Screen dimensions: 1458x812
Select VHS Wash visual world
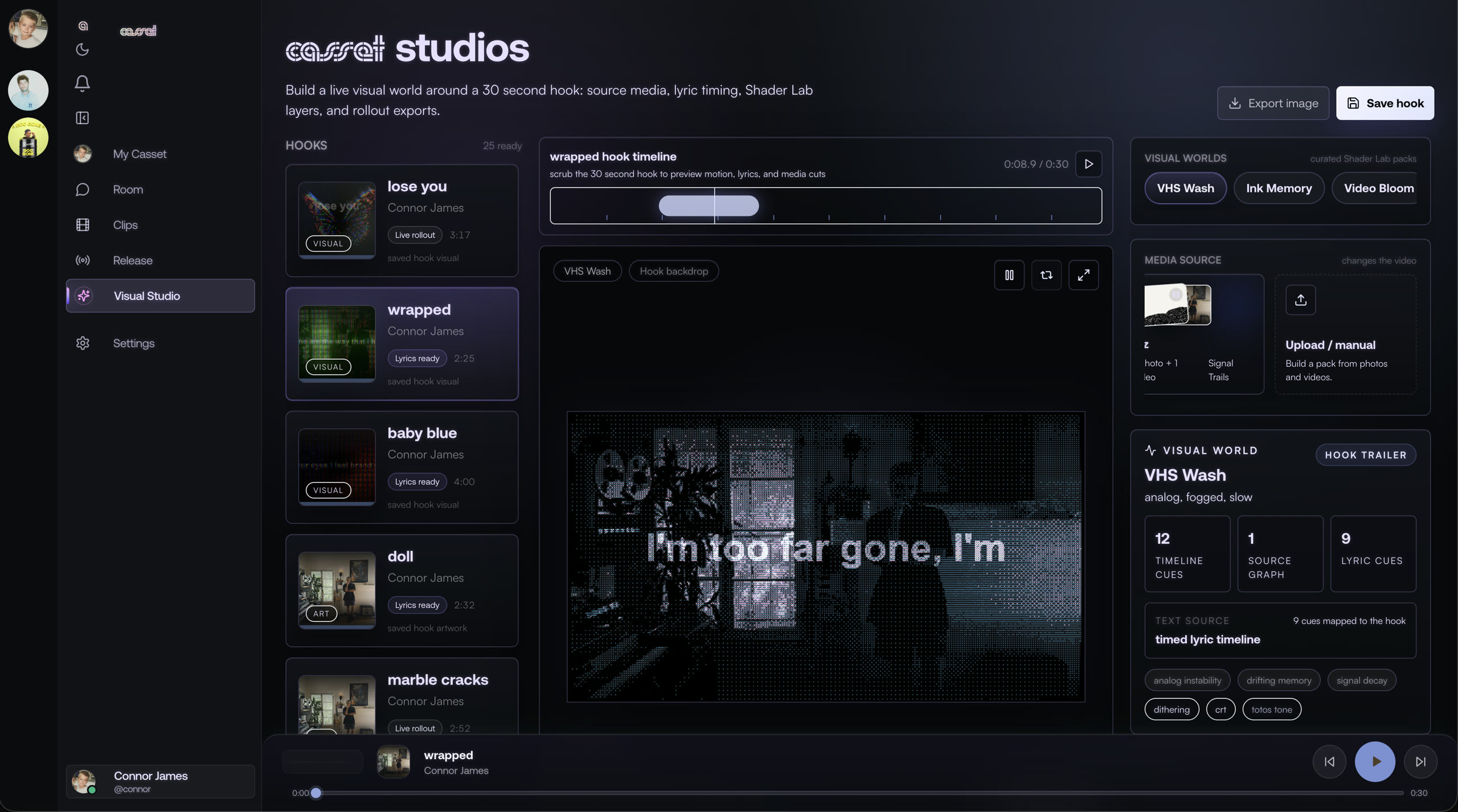(1185, 188)
